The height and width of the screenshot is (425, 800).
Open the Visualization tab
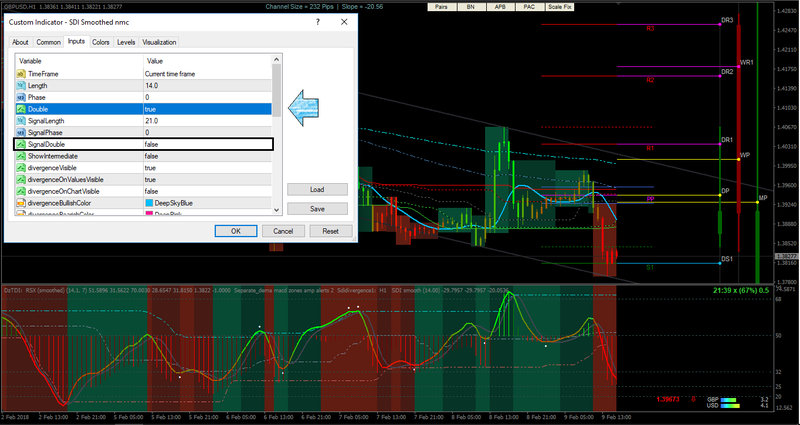[x=159, y=42]
